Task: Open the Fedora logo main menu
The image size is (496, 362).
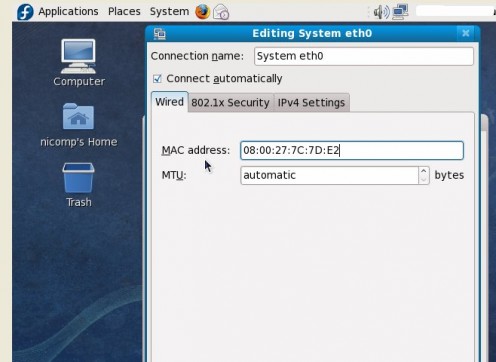Action: tap(25, 11)
